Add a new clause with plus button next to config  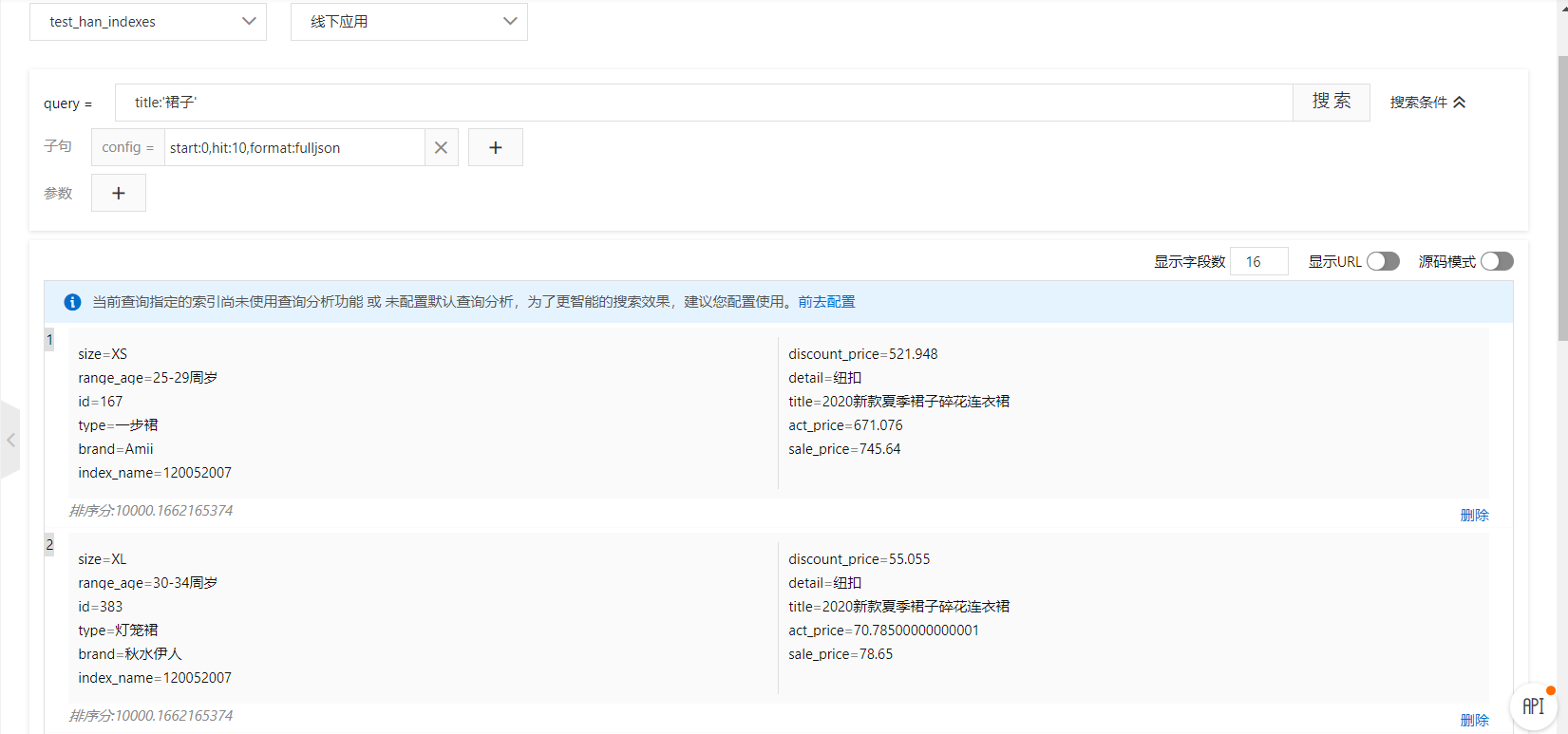click(x=496, y=147)
